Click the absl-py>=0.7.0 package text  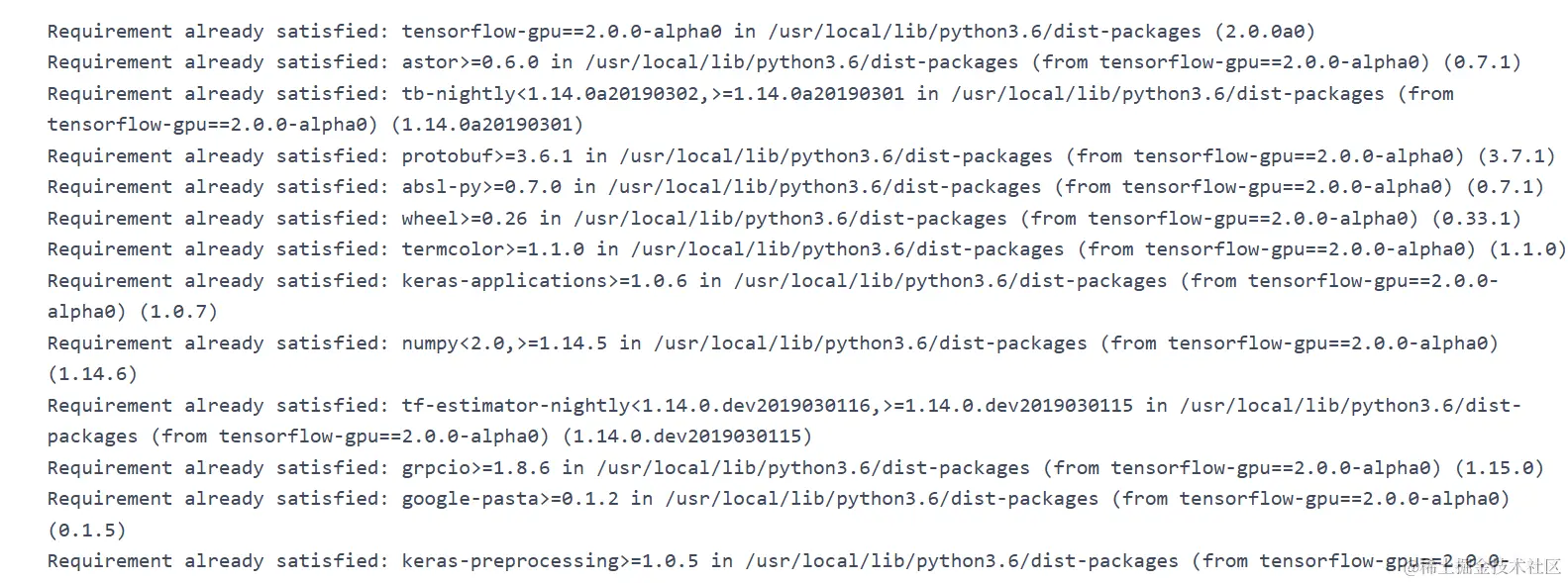481,187
